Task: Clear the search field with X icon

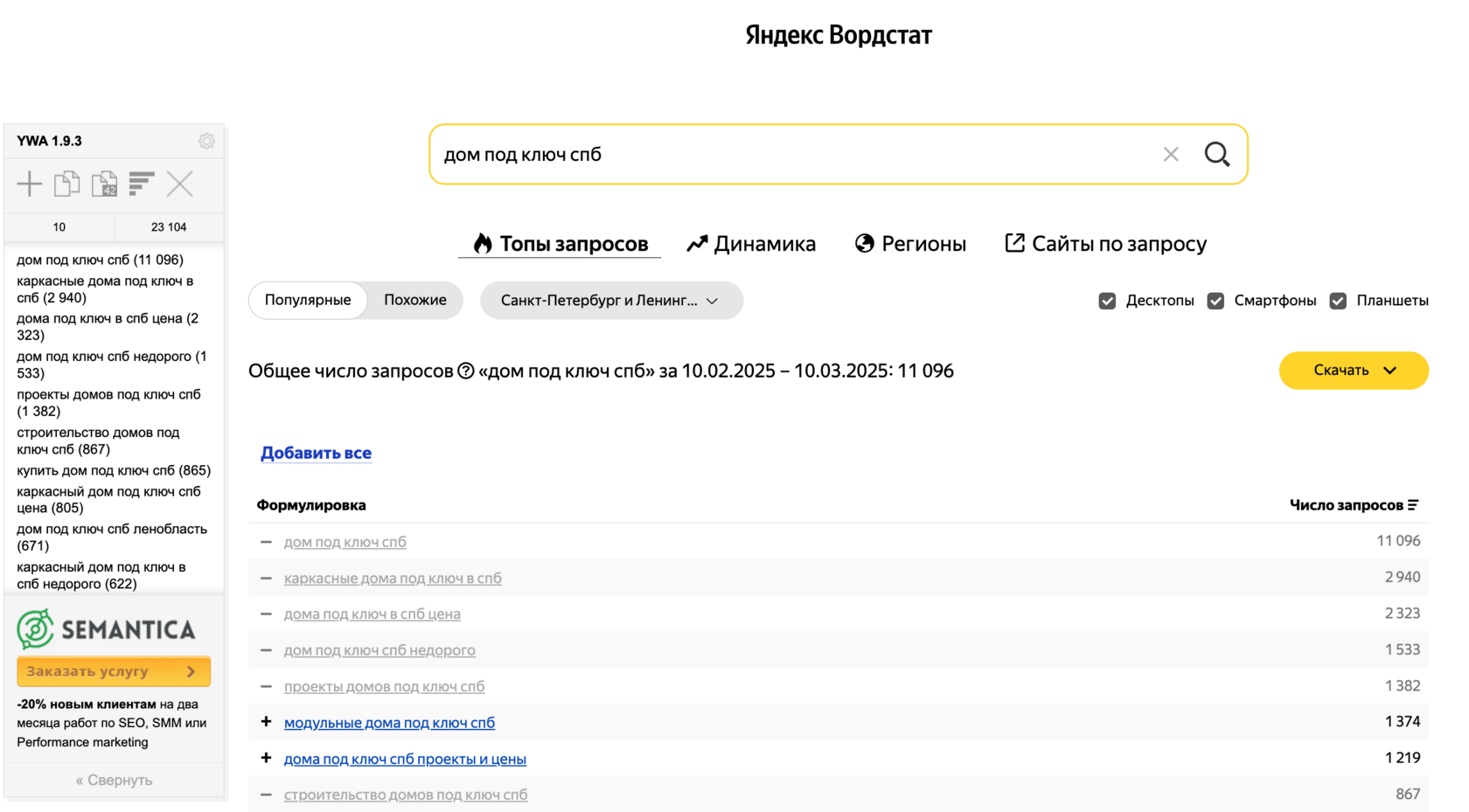Action: pyautogui.click(x=1171, y=155)
